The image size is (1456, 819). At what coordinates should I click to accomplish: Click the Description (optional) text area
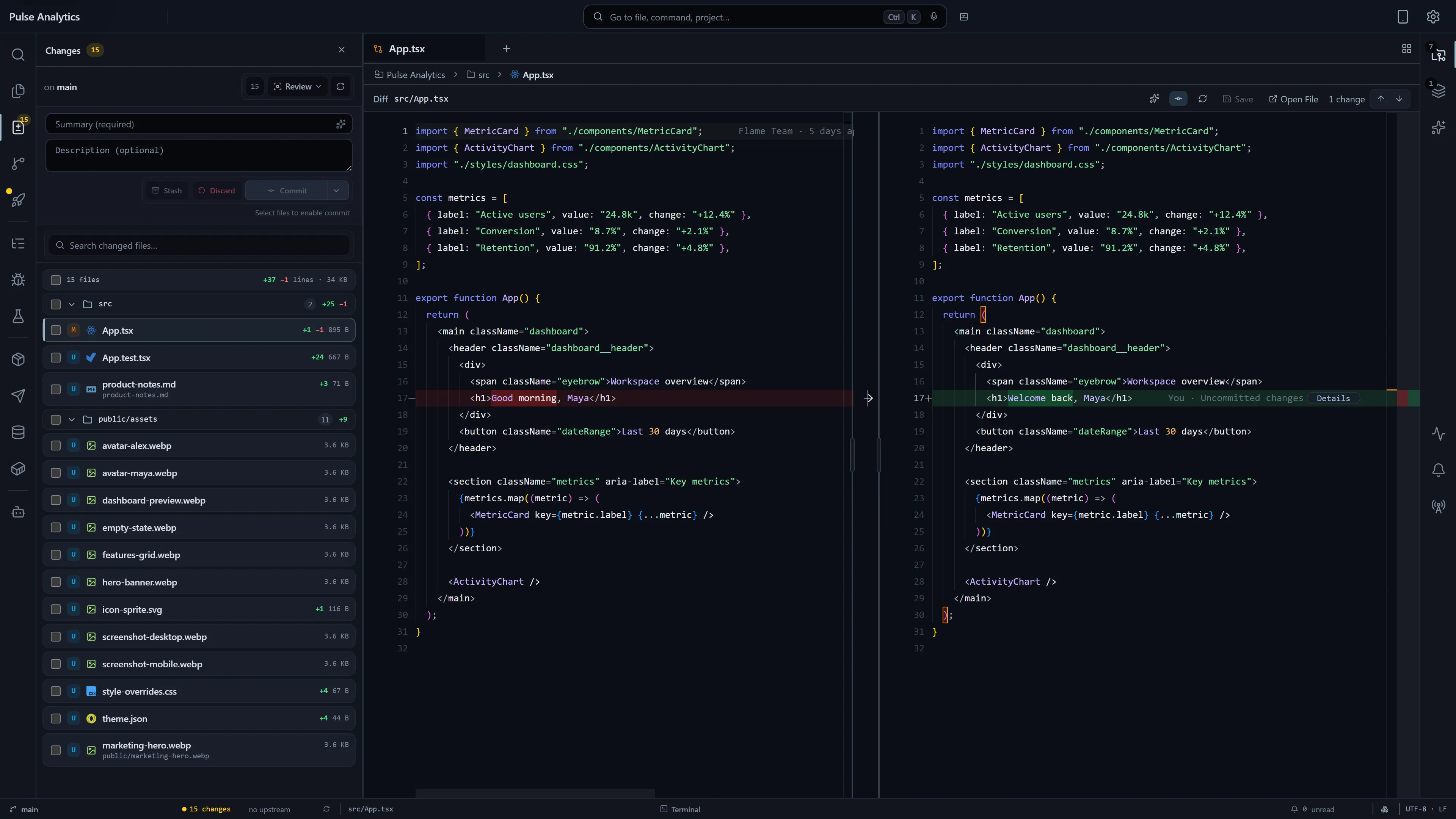199,155
